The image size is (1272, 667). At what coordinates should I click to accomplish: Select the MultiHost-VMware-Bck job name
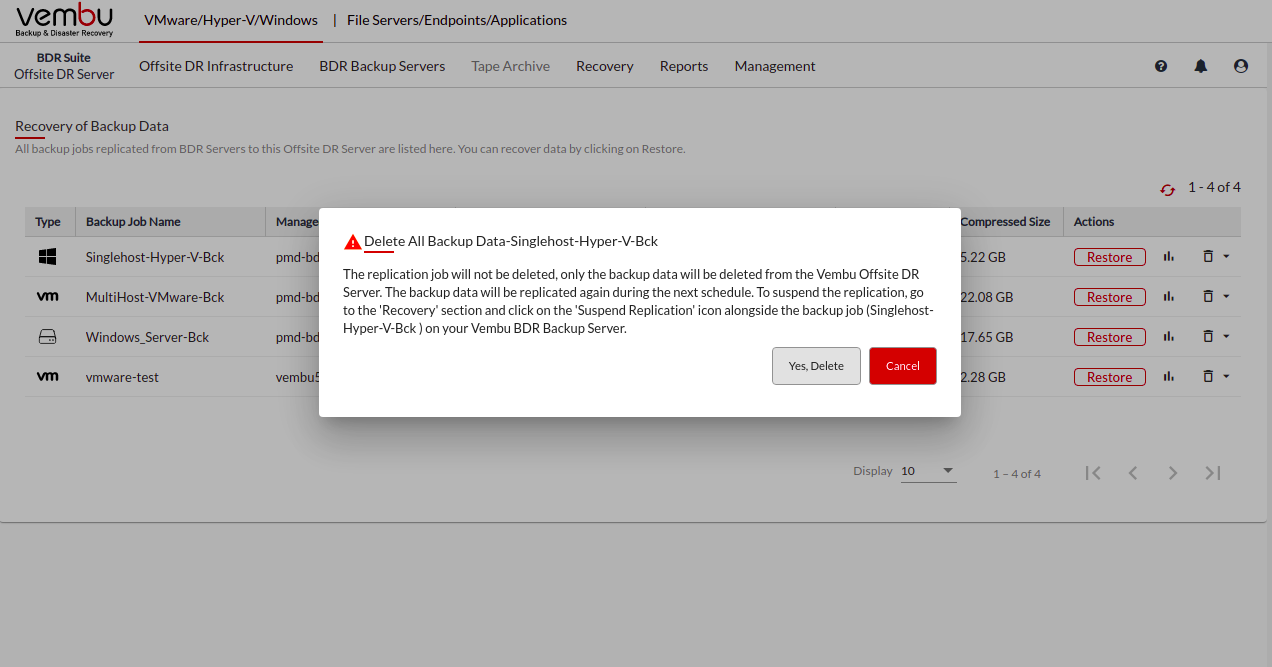(155, 297)
